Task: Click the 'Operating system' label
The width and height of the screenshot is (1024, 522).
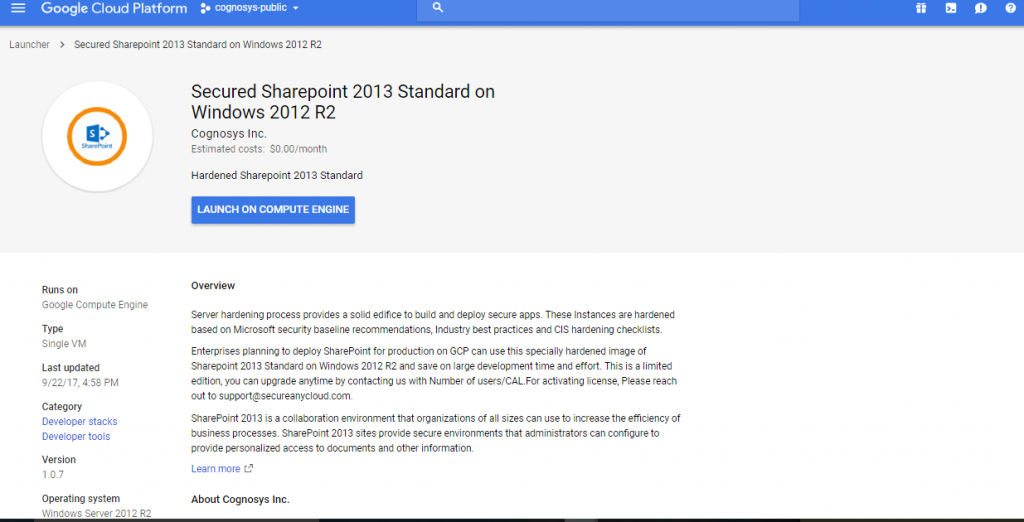Action: pos(81,498)
